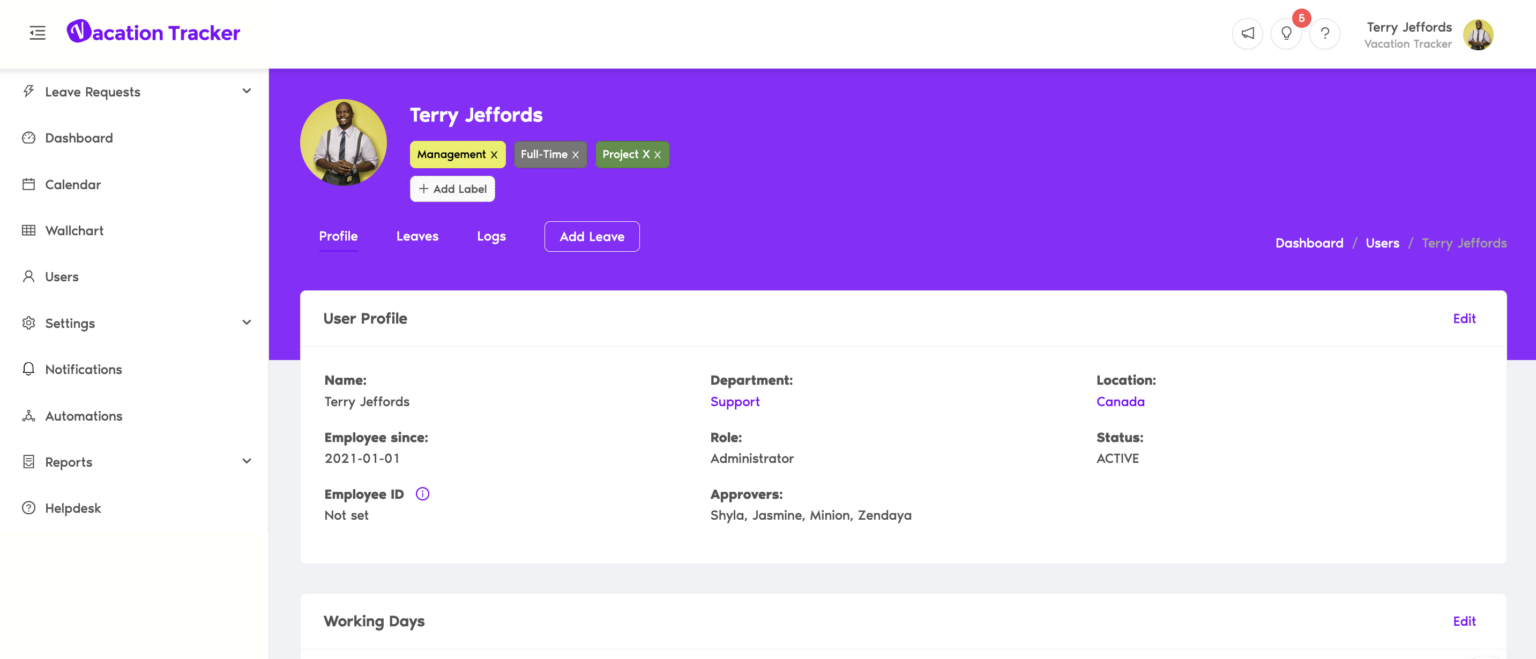The width and height of the screenshot is (1536, 659).
Task: Click the Add Label button
Action: click(x=452, y=189)
